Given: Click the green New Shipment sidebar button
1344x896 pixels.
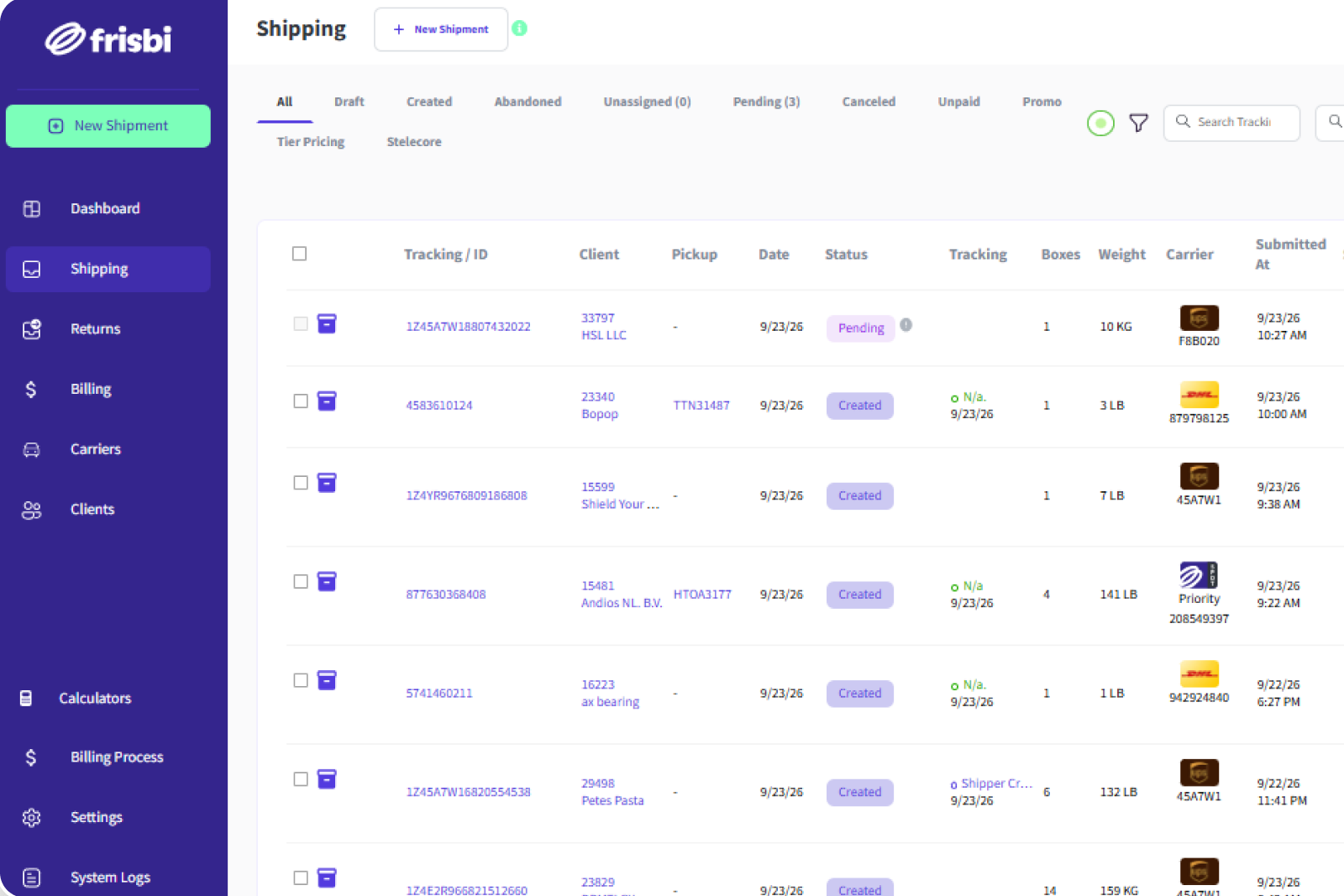Looking at the screenshot, I should [108, 126].
